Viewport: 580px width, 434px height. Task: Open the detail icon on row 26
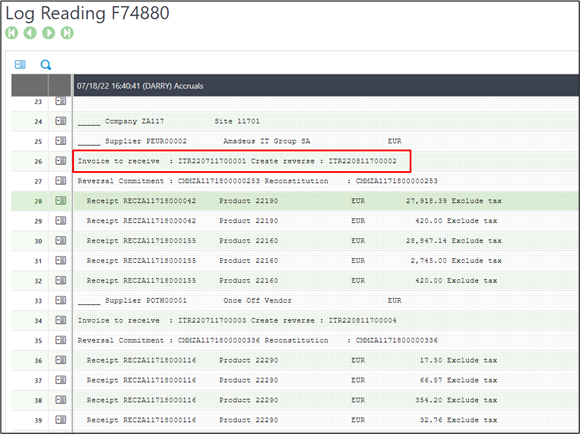[x=61, y=161]
